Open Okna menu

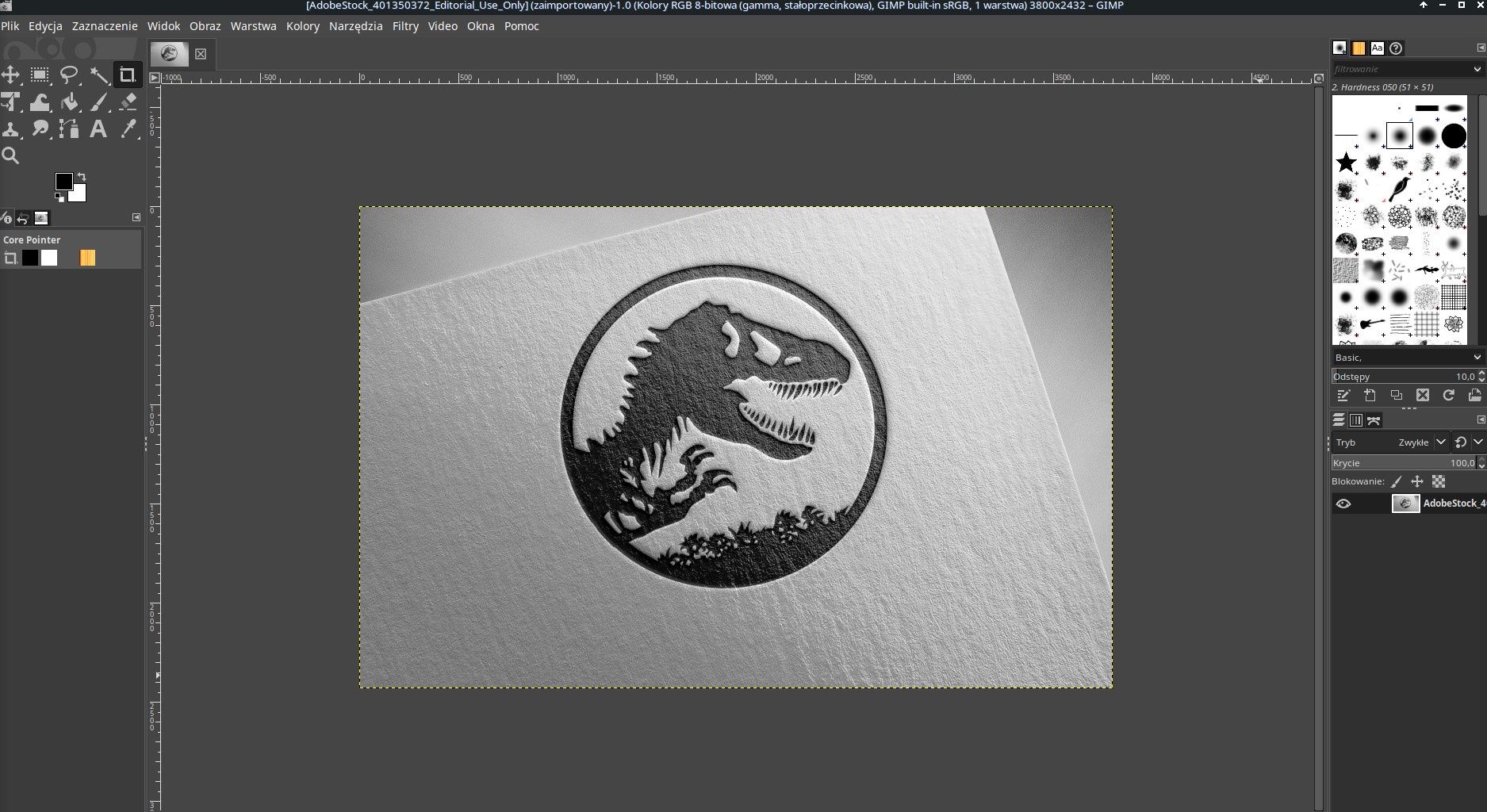pyautogui.click(x=481, y=26)
